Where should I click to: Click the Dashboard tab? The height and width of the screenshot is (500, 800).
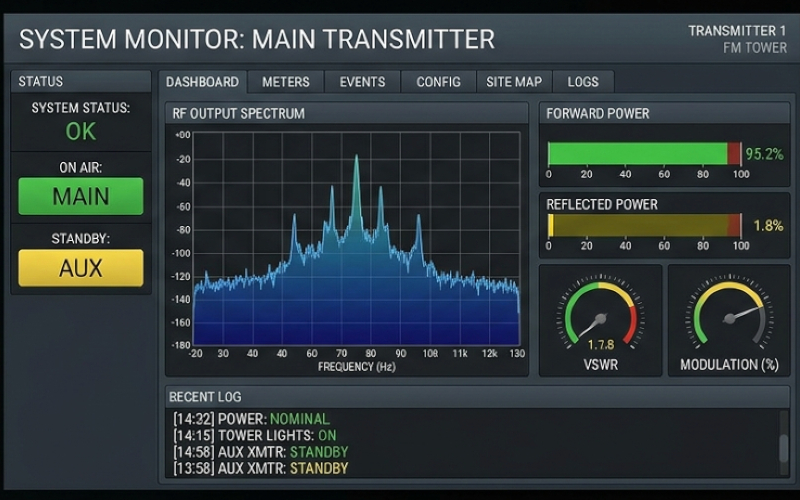coord(202,82)
